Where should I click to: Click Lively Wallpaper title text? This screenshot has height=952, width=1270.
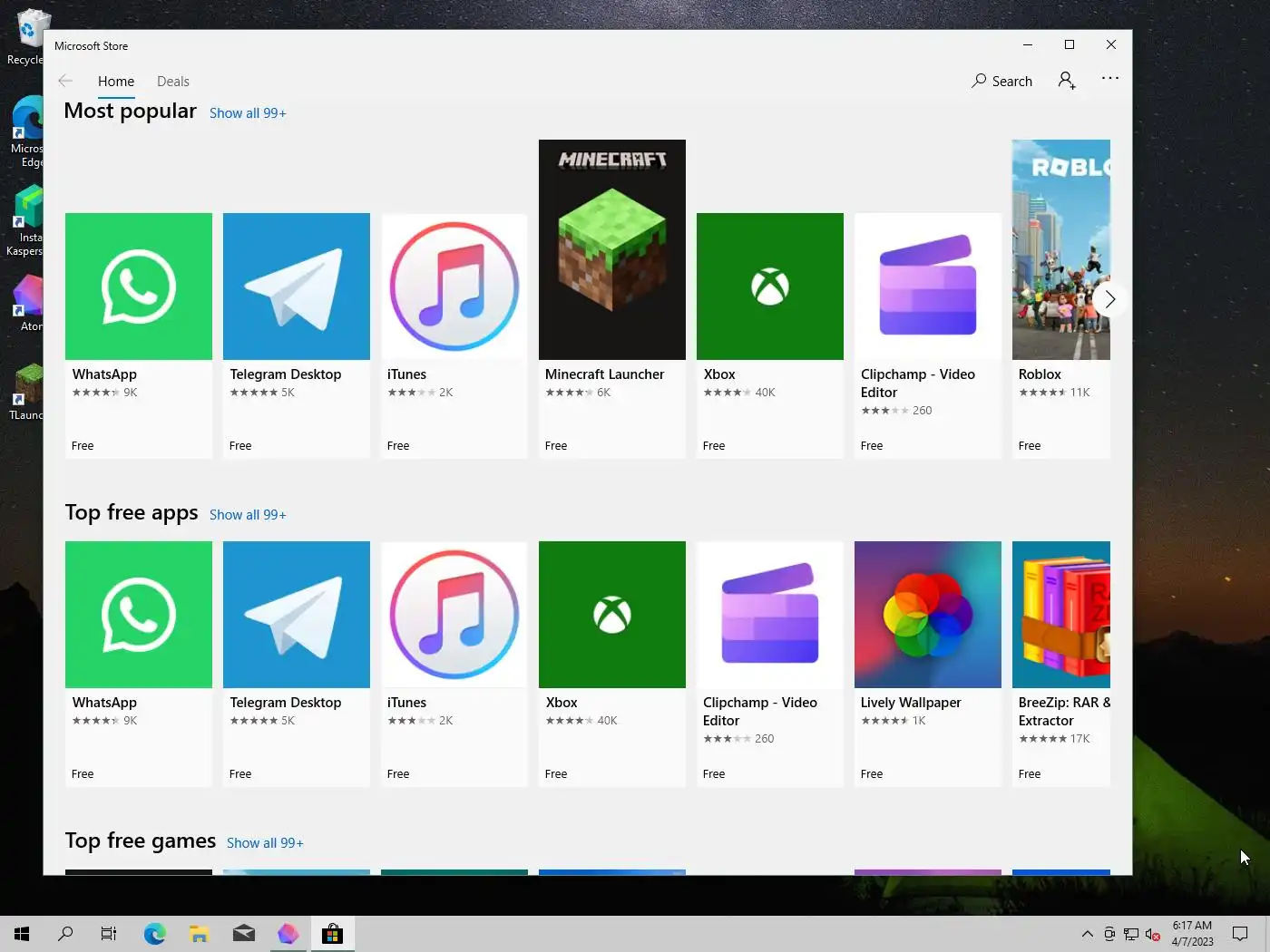(911, 703)
